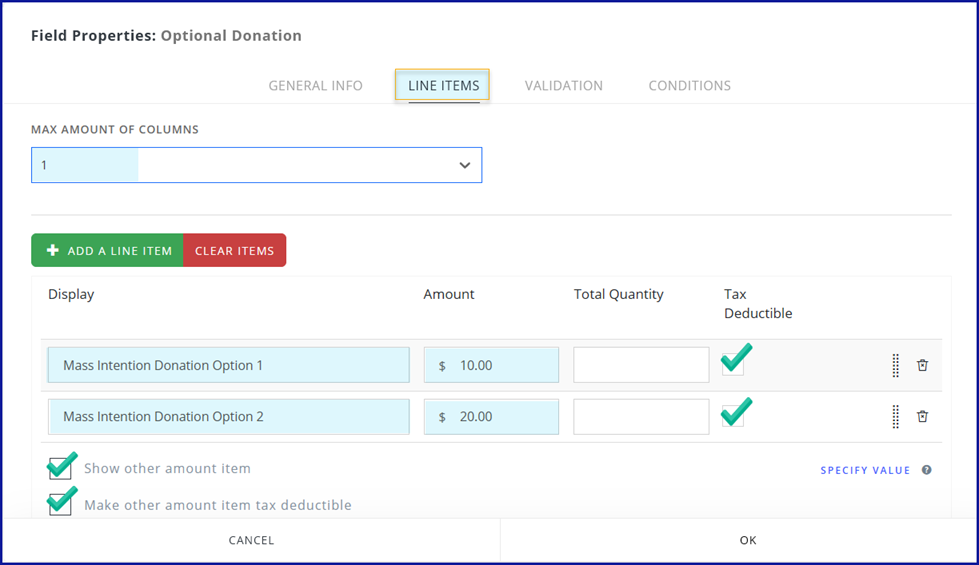Cancel the field properties dialog
Screen dimensions: 979x565
[251, 540]
